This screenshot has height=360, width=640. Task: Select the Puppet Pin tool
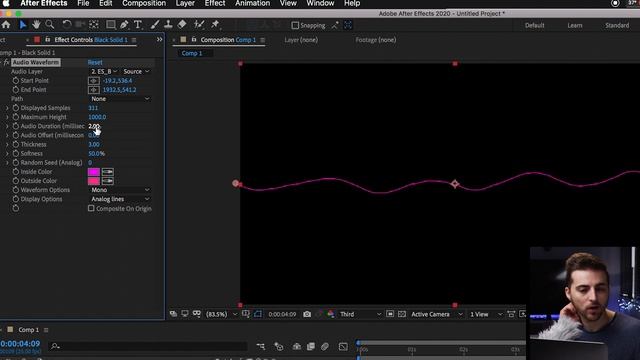(215, 24)
